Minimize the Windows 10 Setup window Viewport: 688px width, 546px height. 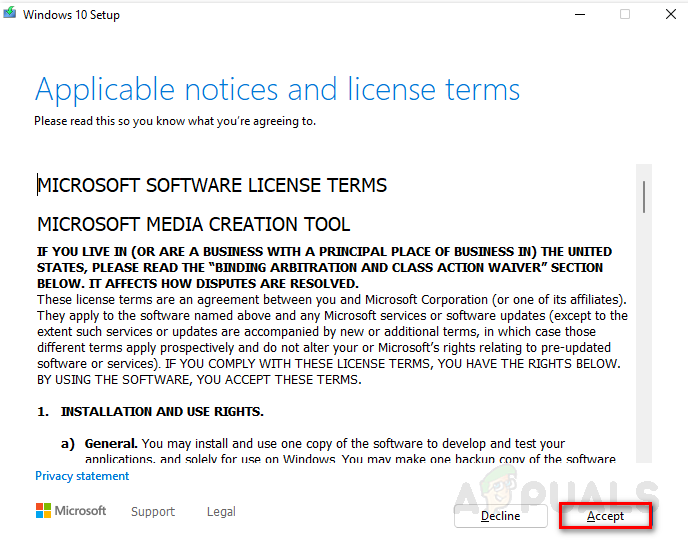click(x=580, y=14)
